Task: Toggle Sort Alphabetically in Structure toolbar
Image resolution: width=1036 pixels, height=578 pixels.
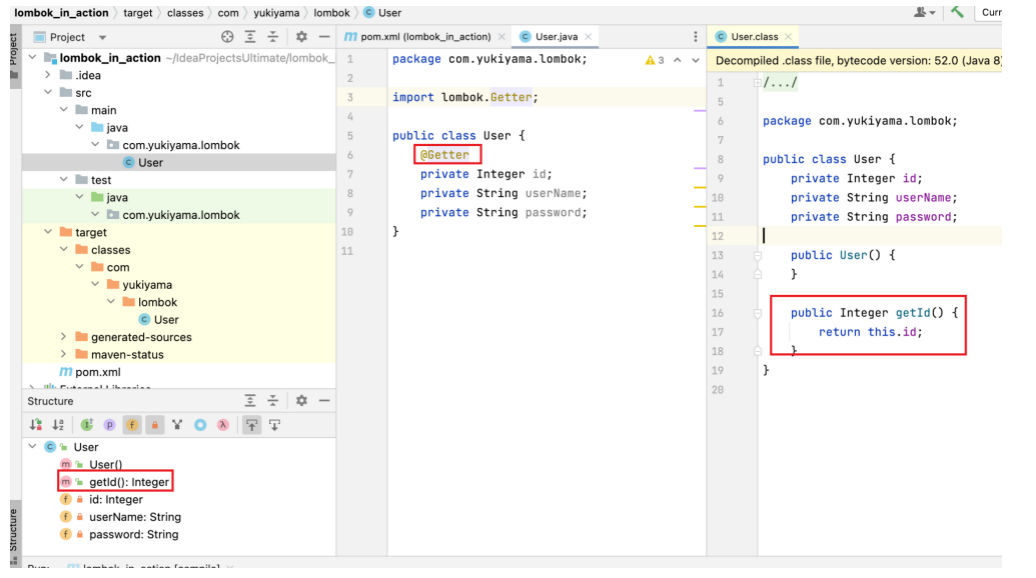Action: (58, 425)
